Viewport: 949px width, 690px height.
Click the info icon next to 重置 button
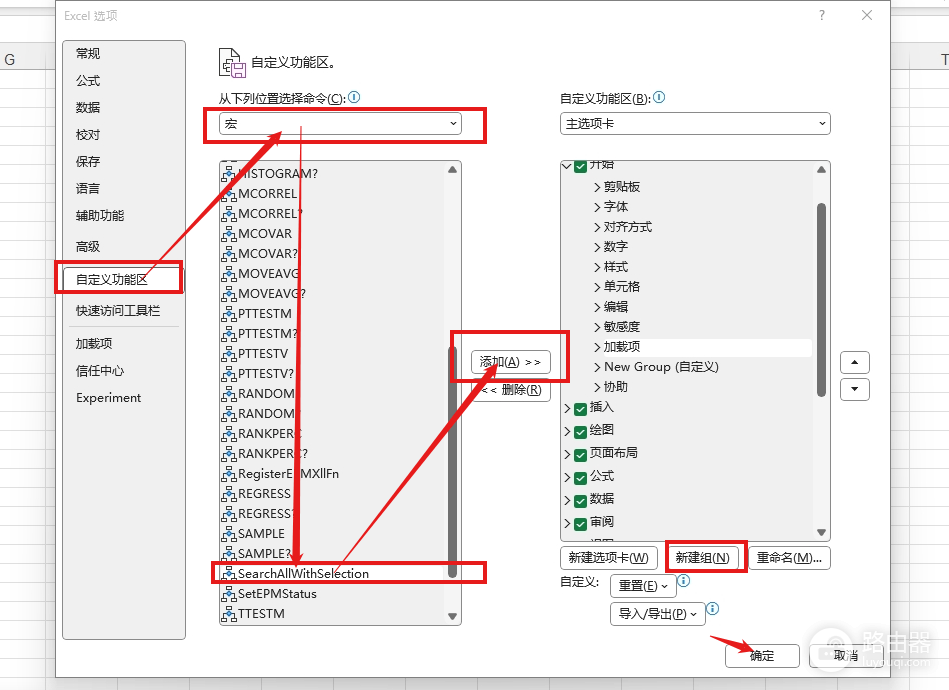coord(684,581)
